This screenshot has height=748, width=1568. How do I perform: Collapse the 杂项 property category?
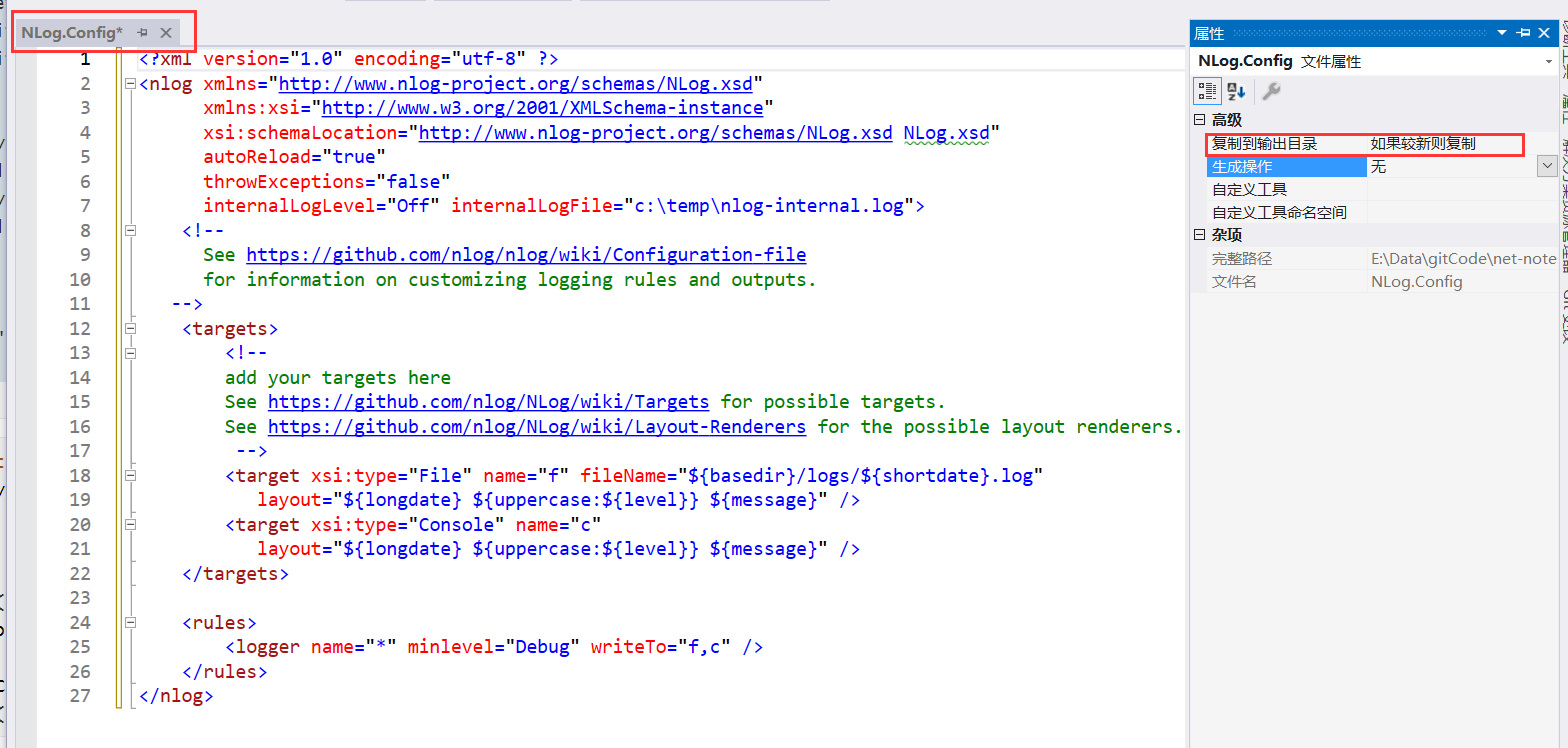point(1200,235)
